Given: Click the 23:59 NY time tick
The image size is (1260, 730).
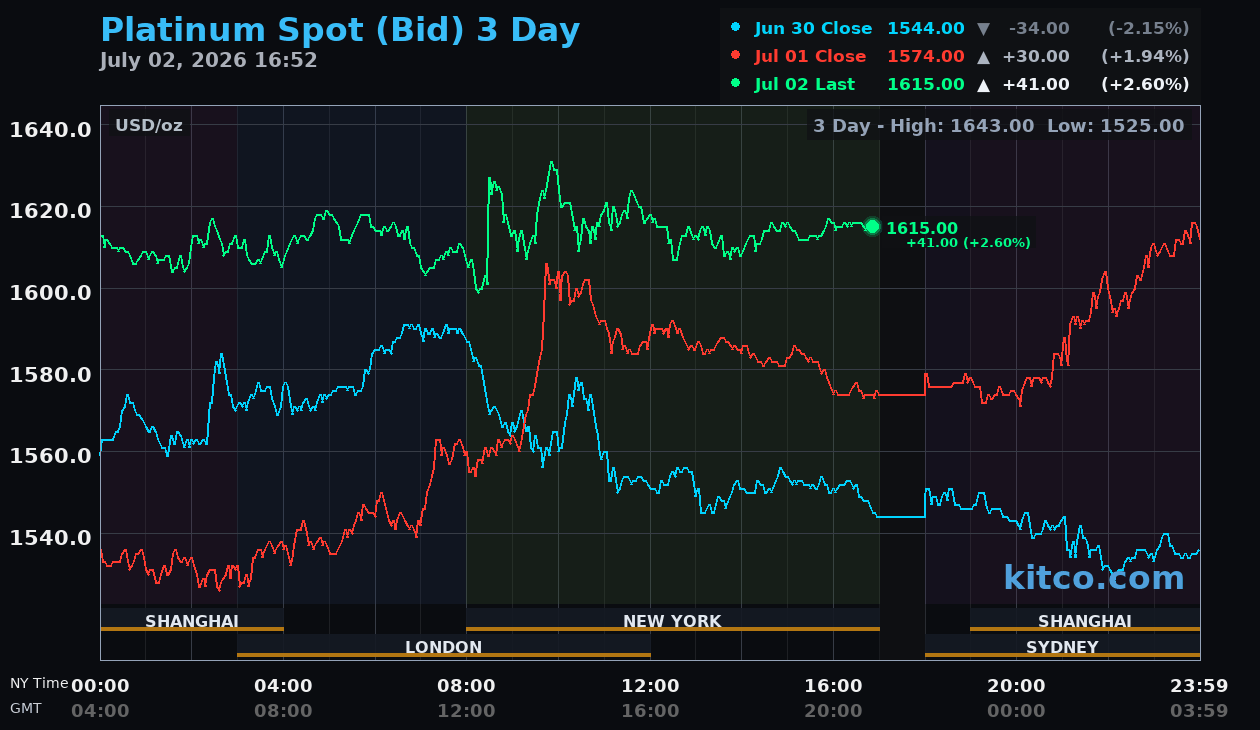Looking at the screenshot, I should (1199, 686).
